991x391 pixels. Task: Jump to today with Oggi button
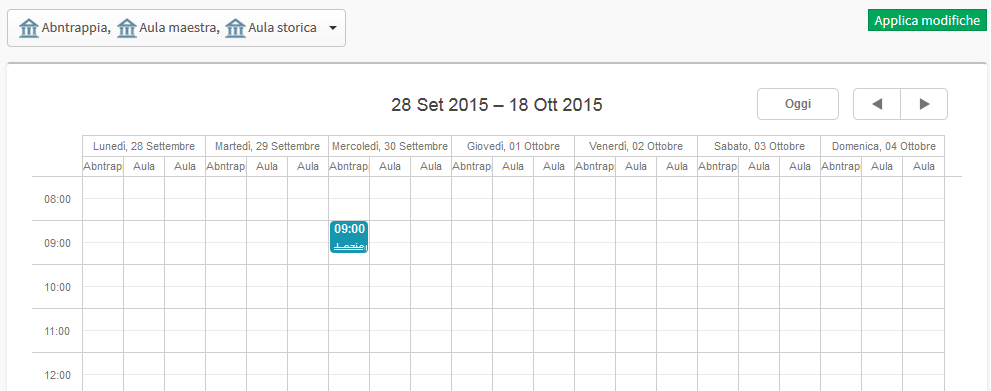coord(798,104)
